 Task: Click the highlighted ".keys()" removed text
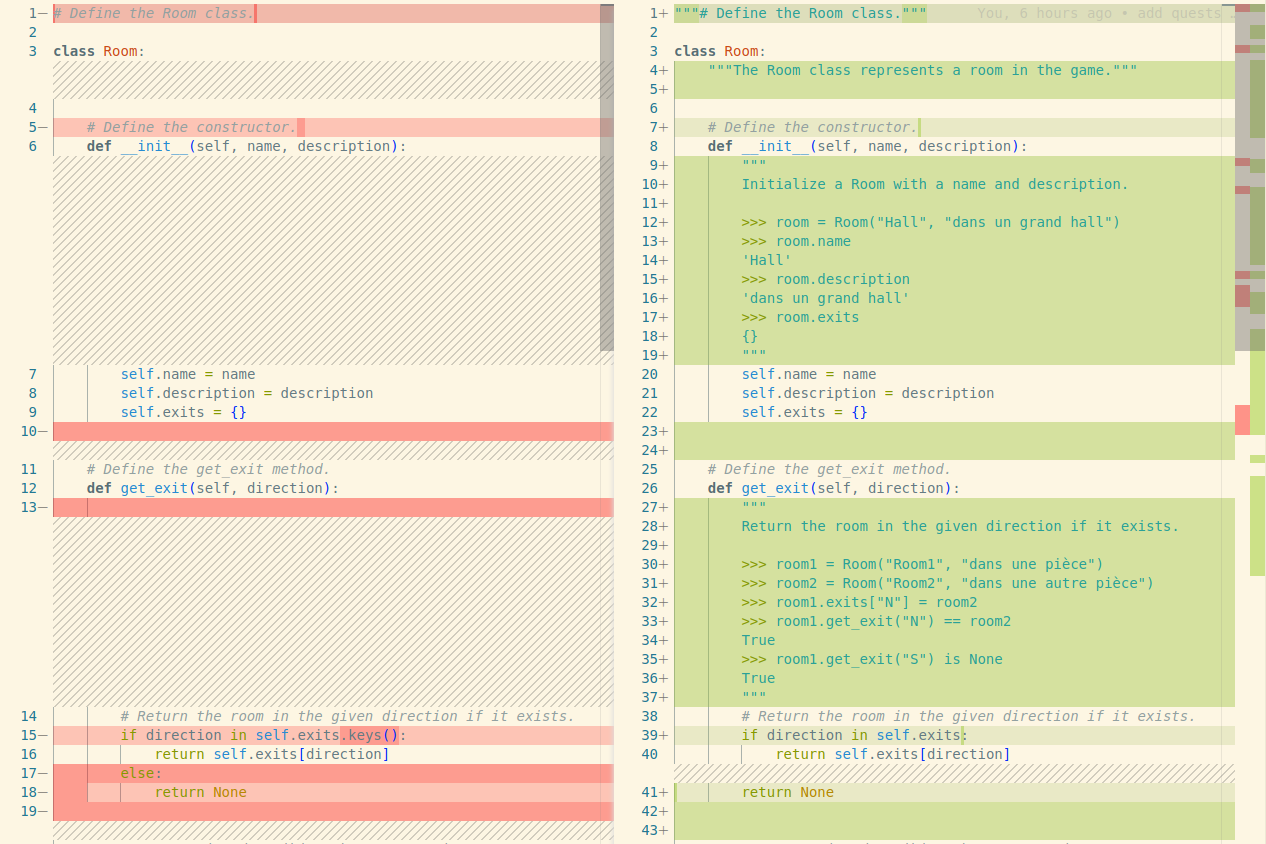click(x=369, y=735)
